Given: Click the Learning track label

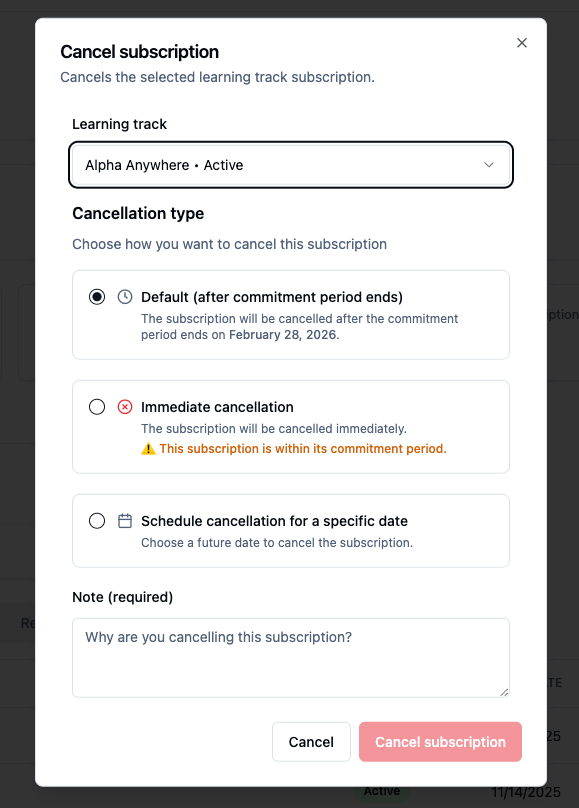Looking at the screenshot, I should coord(119,124).
